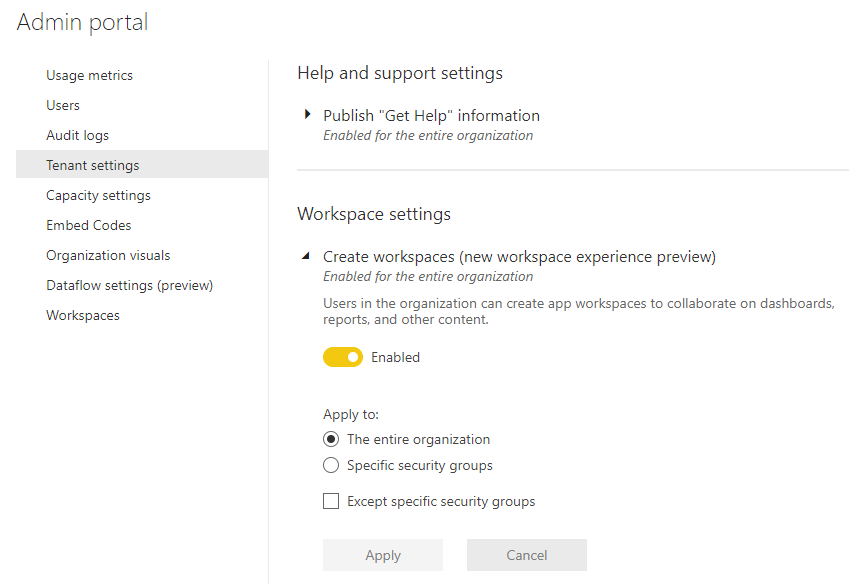
Task: Click the Apply button
Action: (x=382, y=555)
